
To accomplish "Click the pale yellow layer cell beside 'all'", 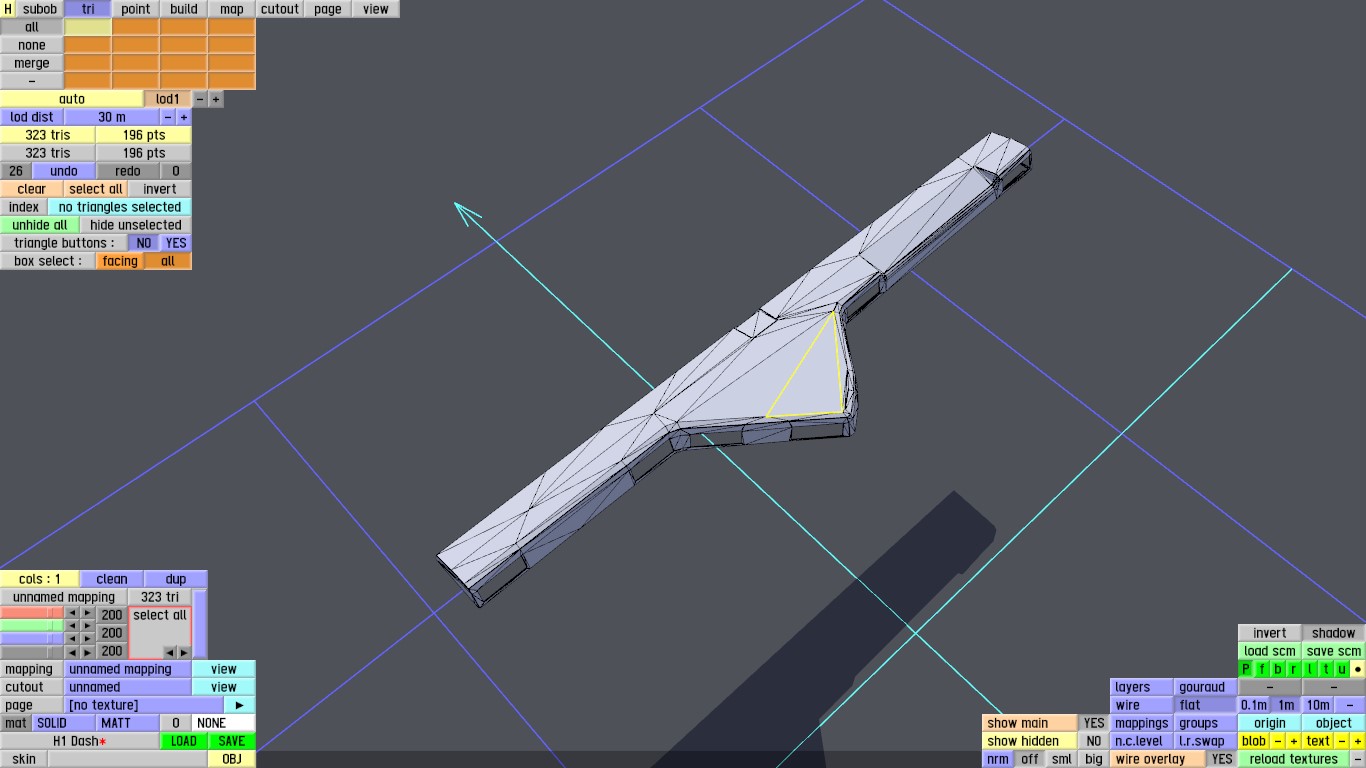I will [x=88, y=27].
